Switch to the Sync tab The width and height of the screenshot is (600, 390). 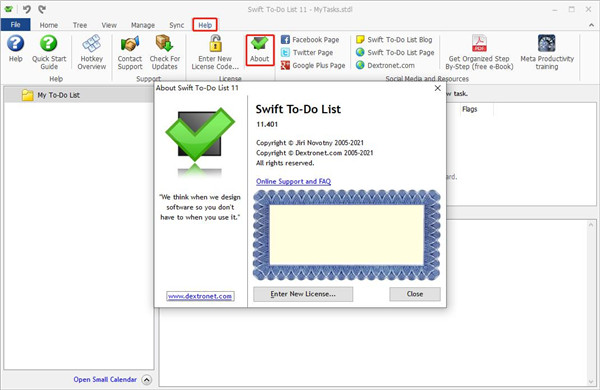176,25
